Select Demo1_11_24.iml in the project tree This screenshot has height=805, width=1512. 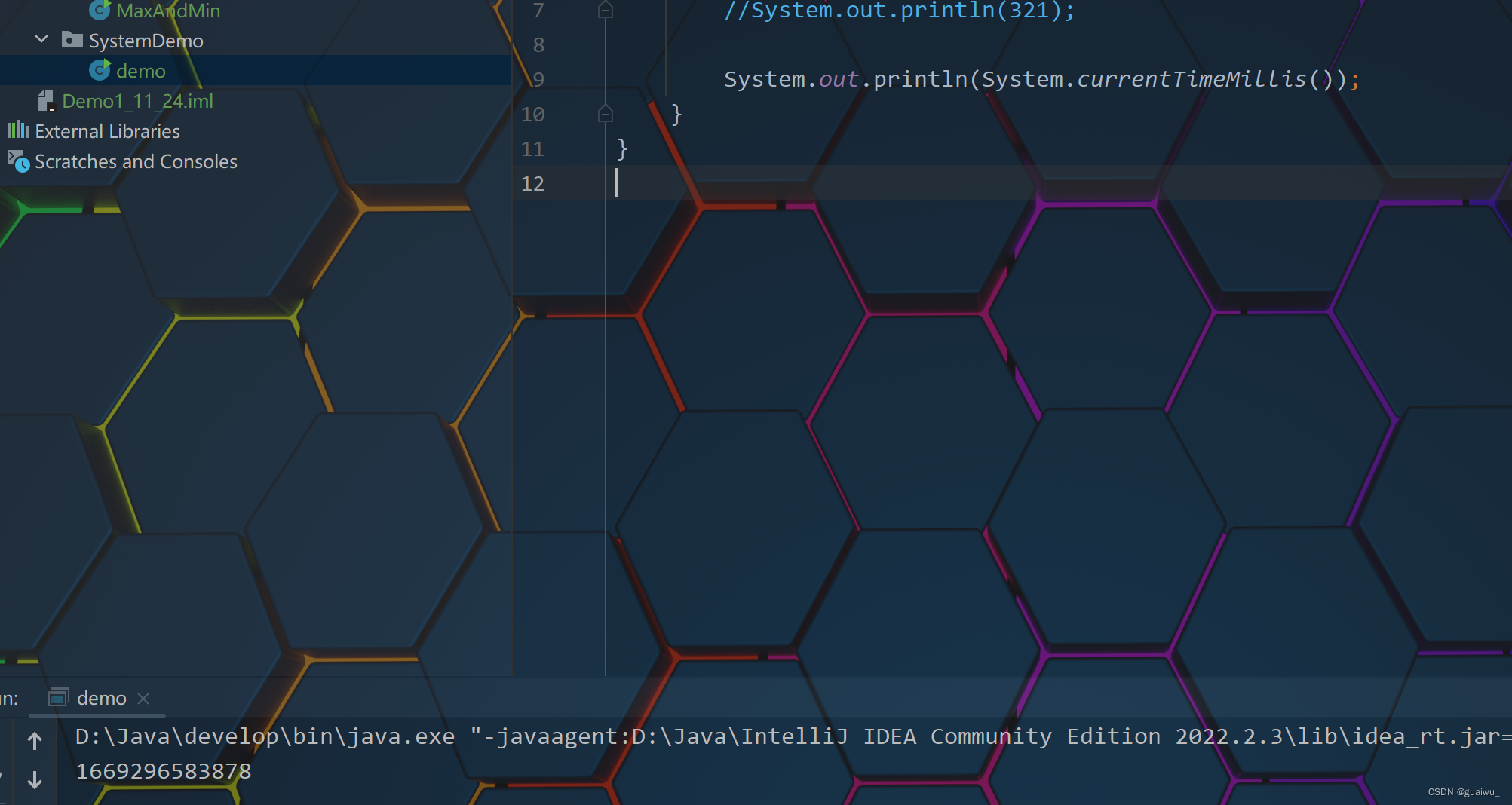pyautogui.click(x=138, y=100)
